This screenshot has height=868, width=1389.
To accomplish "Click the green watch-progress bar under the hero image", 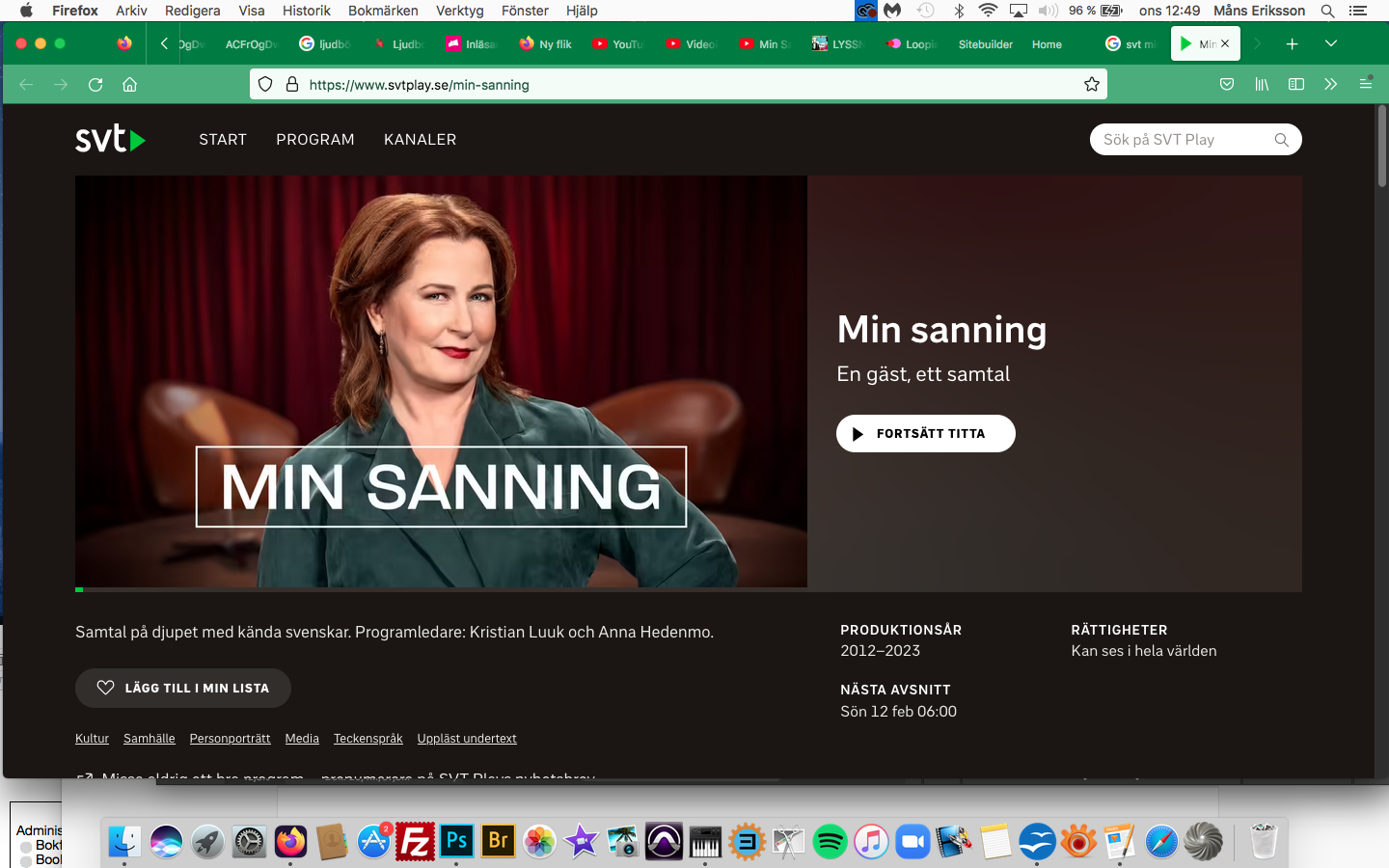I will (x=78, y=589).
